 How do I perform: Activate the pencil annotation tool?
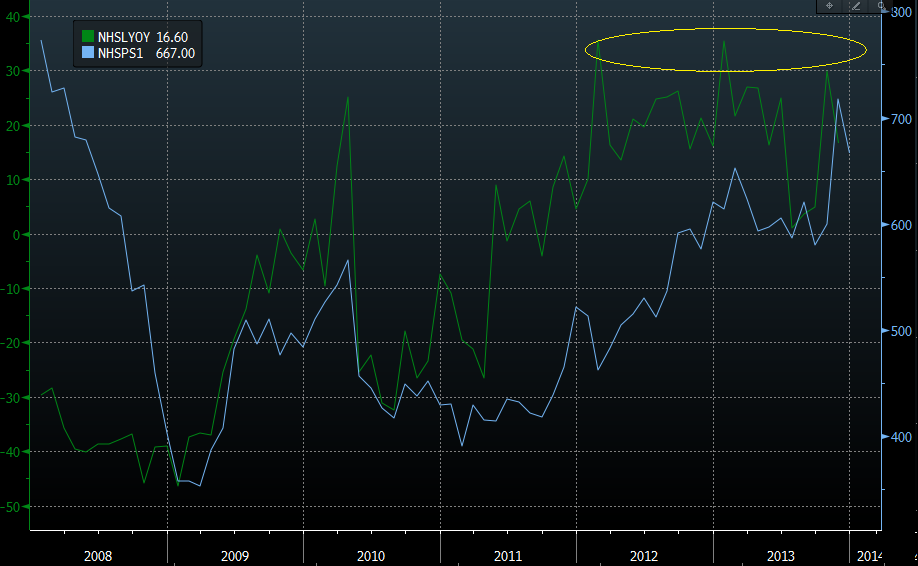[x=856, y=6]
